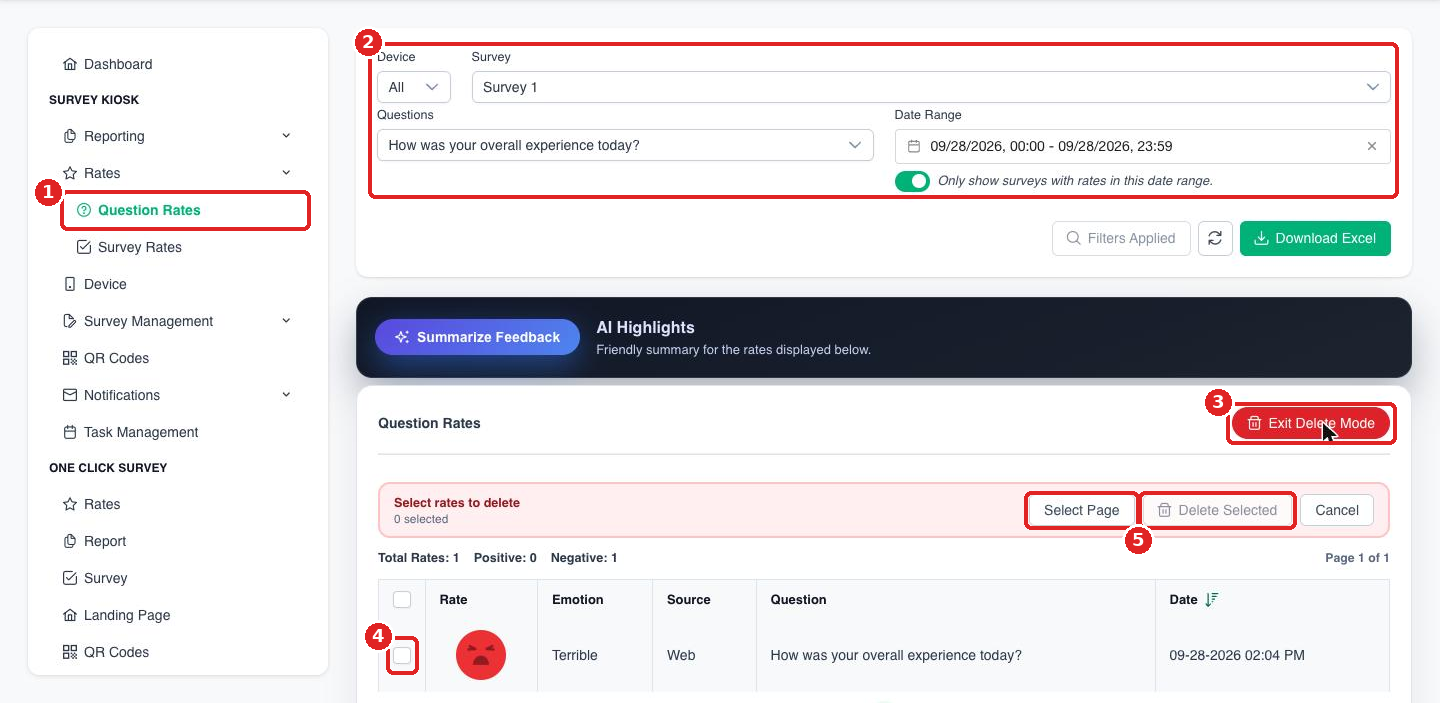This screenshot has height=703, width=1440.
Task: Open the Questions dropdown
Action: (x=625, y=145)
